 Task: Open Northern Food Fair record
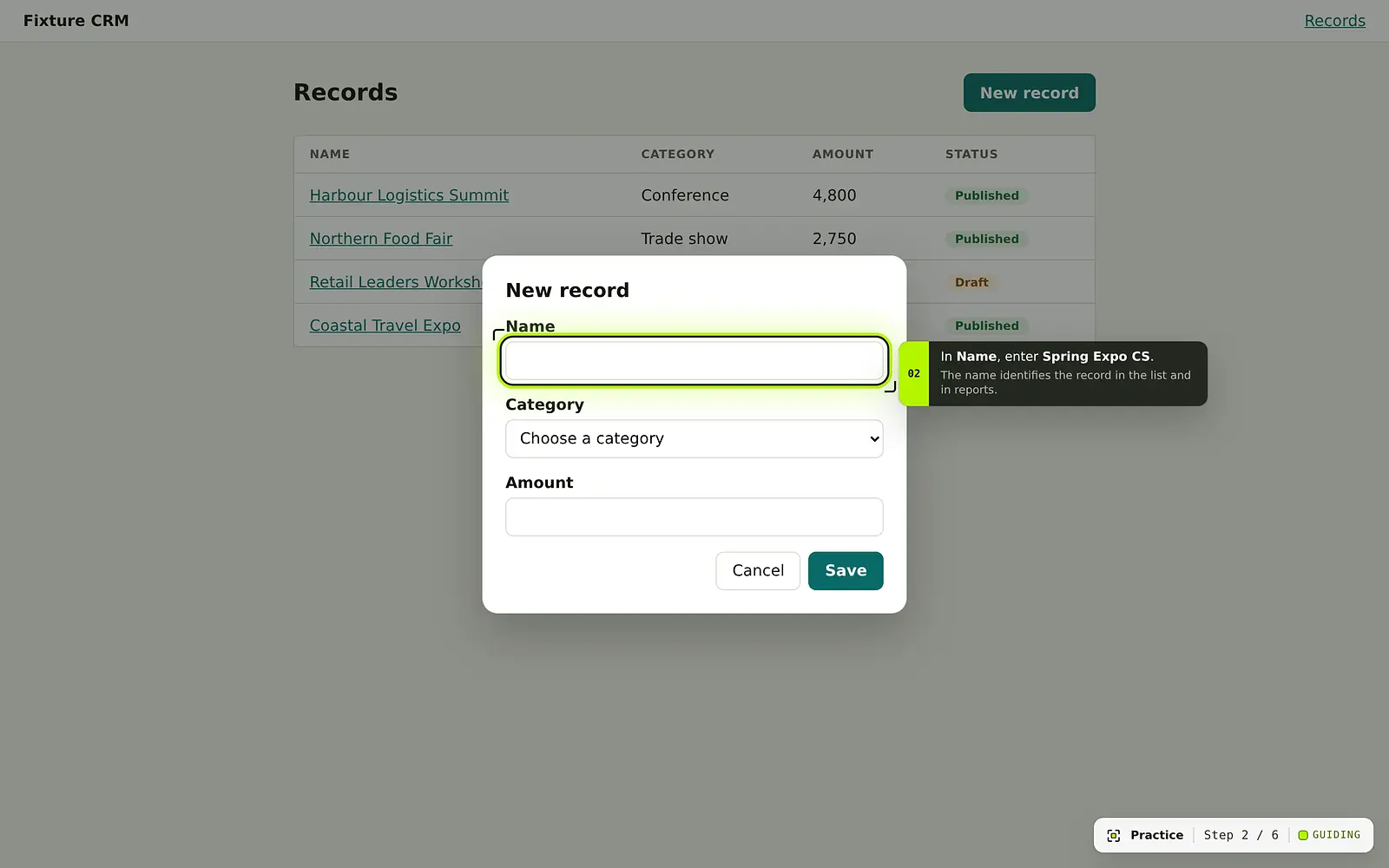381,239
